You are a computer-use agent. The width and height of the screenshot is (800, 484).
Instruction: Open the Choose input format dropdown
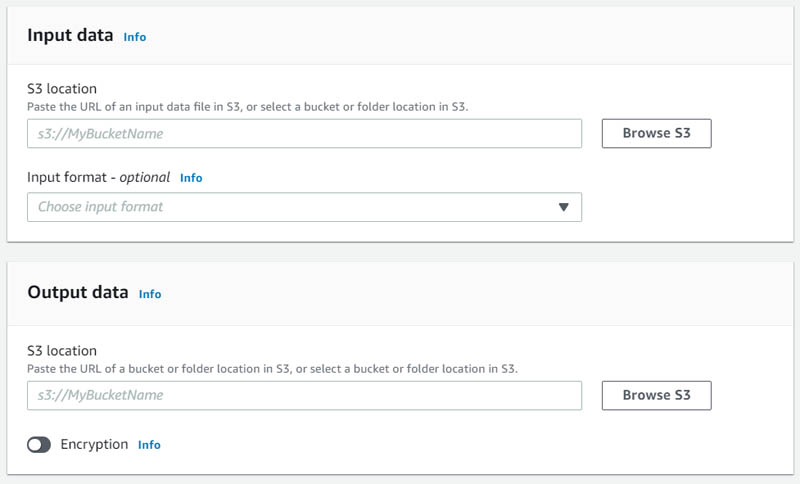pos(304,207)
